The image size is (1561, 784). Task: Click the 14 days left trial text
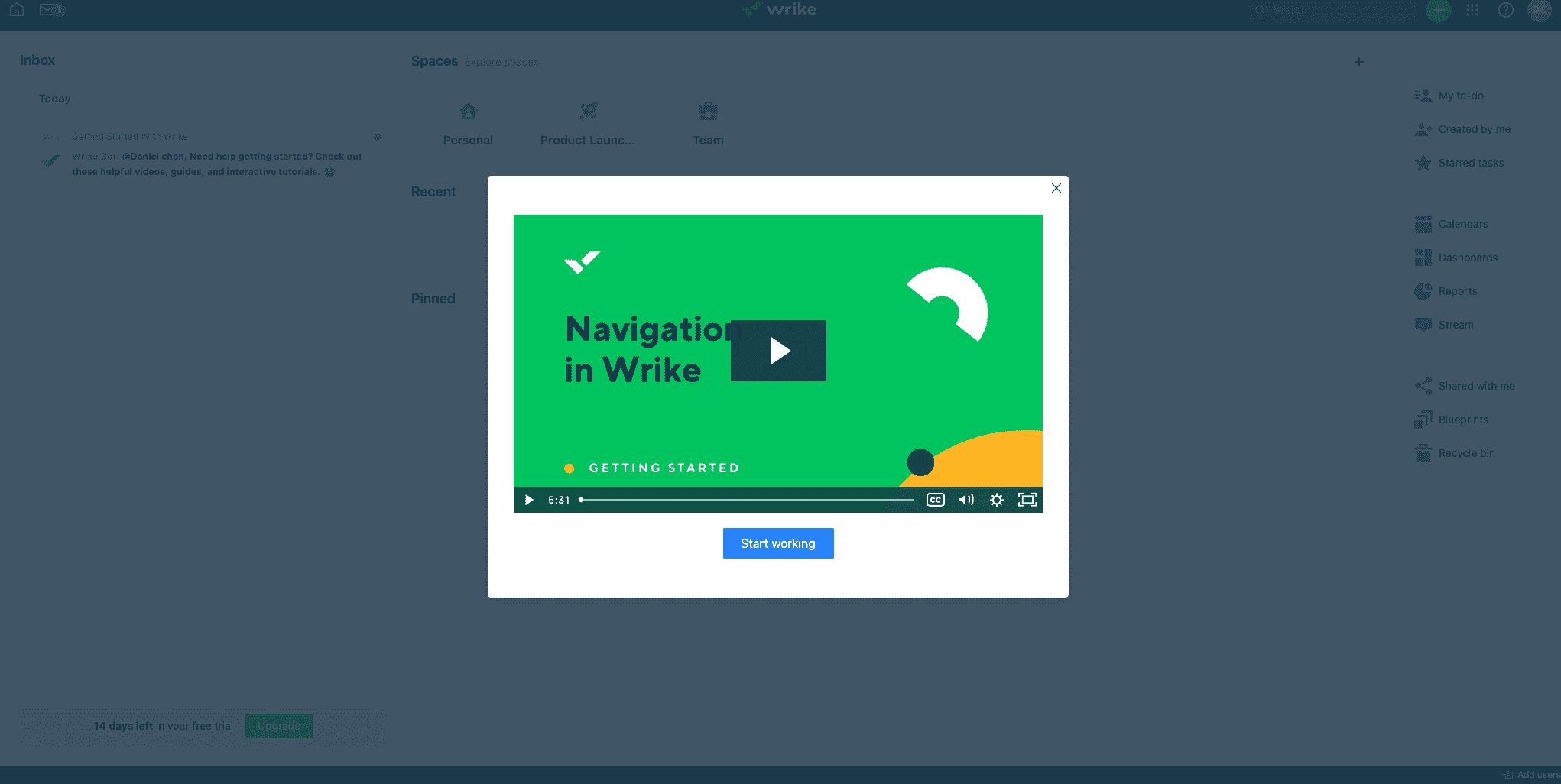tap(163, 726)
